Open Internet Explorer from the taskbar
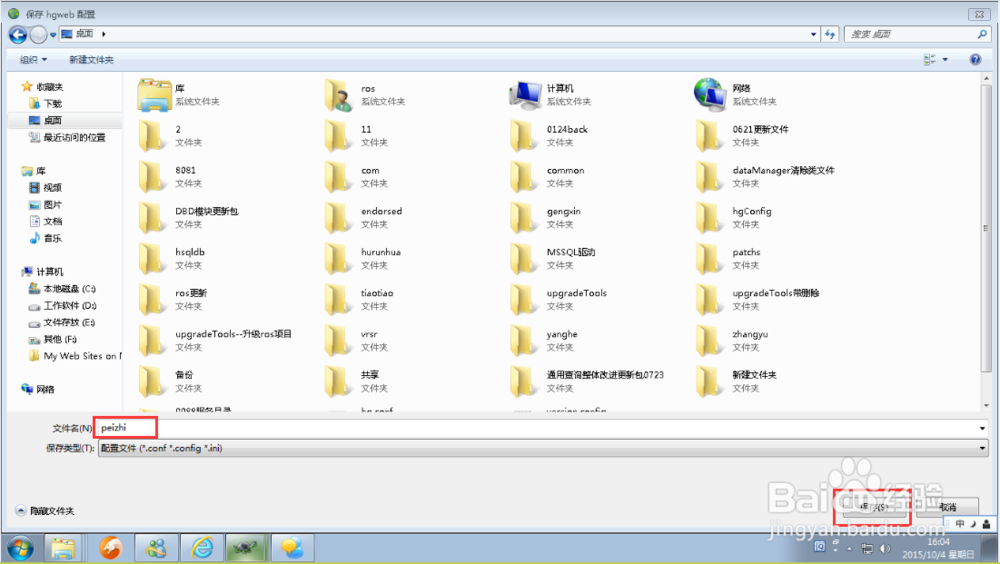Image resolution: width=1000 pixels, height=564 pixels. [x=202, y=548]
